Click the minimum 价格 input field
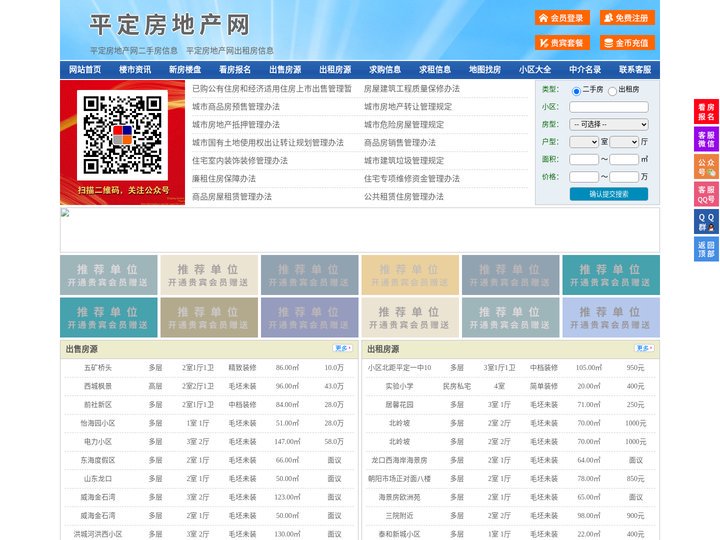The image size is (720, 540). point(584,177)
